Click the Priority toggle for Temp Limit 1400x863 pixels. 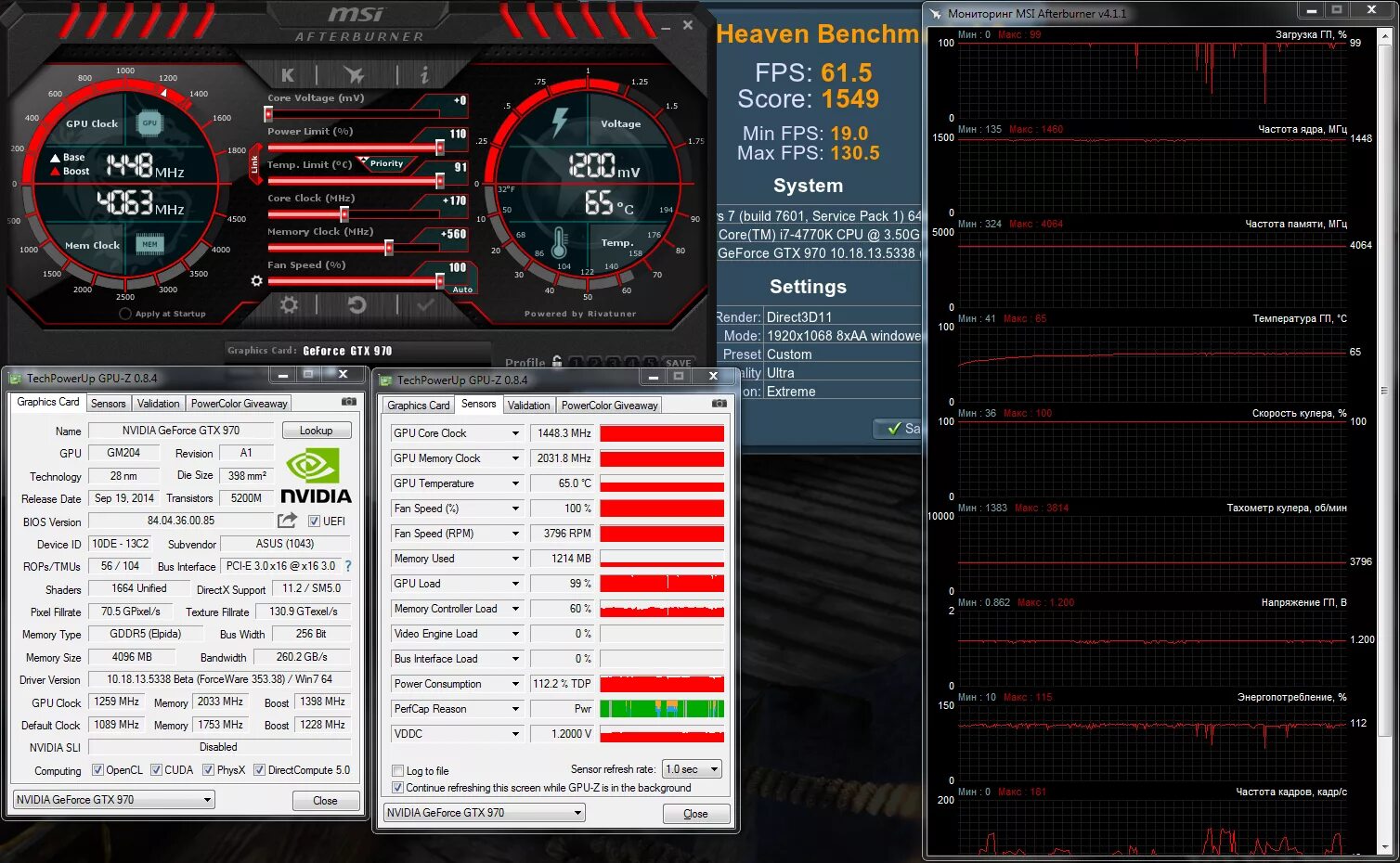[x=386, y=163]
